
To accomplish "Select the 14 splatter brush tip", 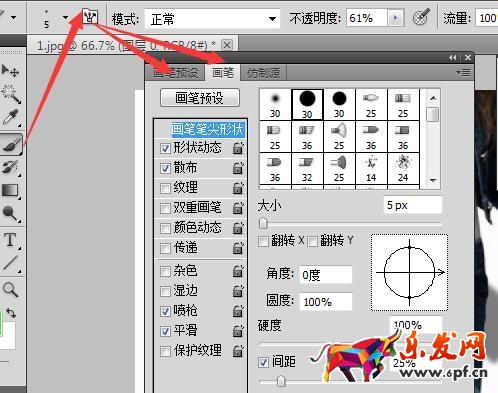I will 371,168.
